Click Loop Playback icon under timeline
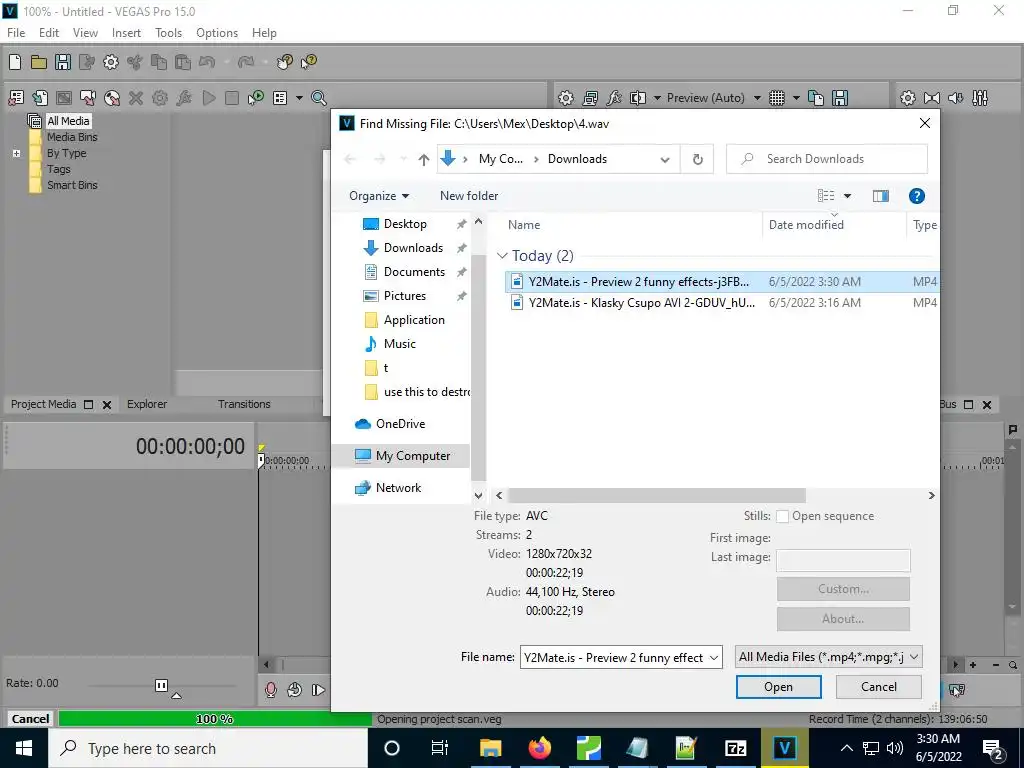1024x768 pixels. click(295, 690)
